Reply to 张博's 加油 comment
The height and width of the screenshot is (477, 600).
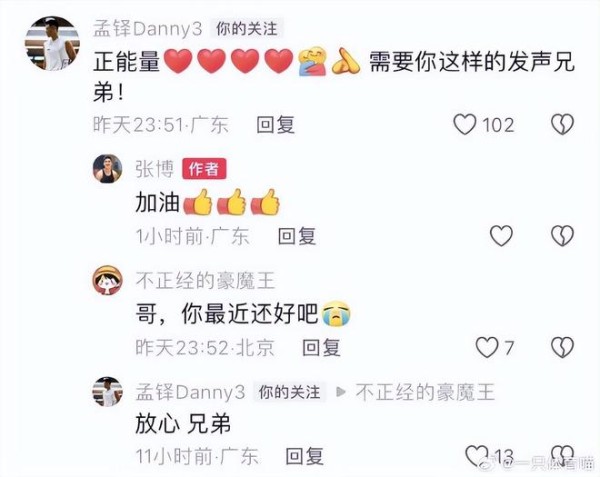click(297, 236)
